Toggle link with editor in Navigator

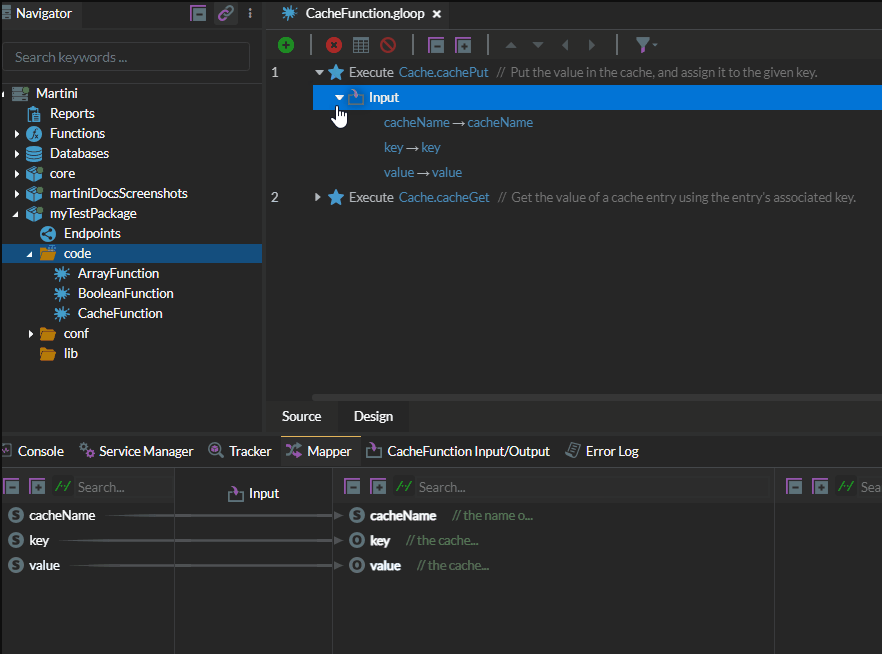point(226,14)
